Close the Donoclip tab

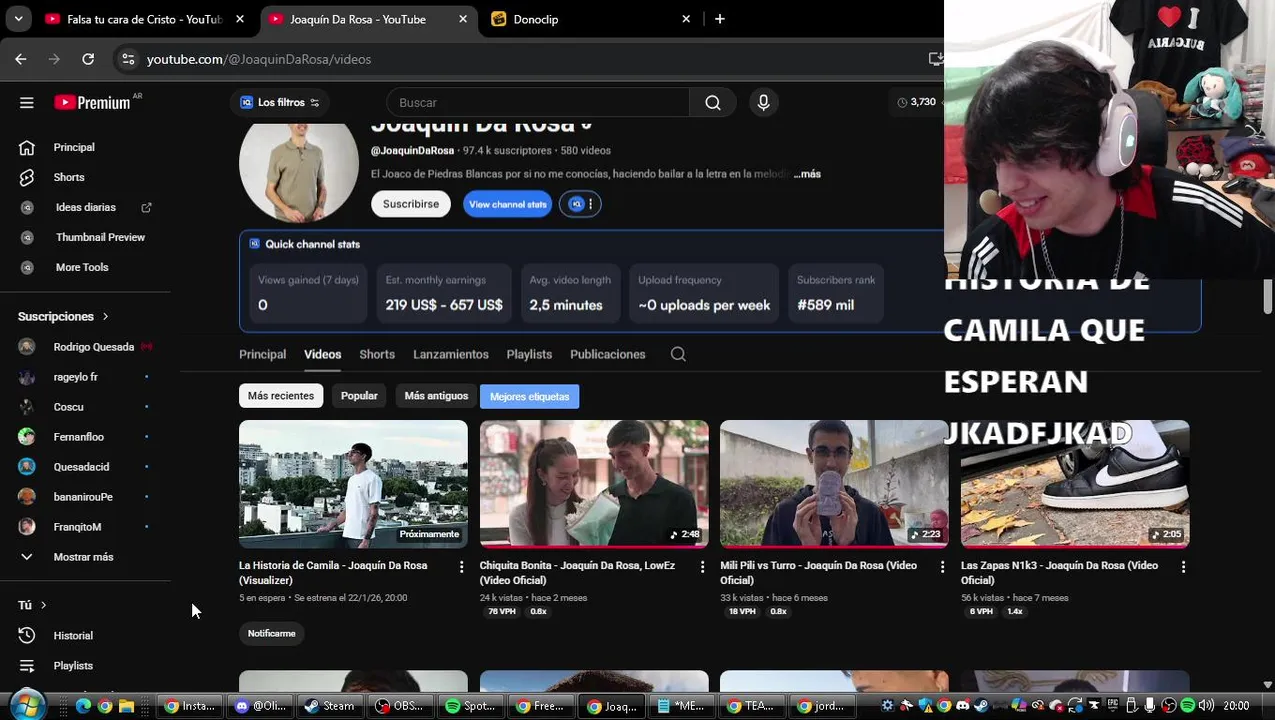[x=686, y=19]
